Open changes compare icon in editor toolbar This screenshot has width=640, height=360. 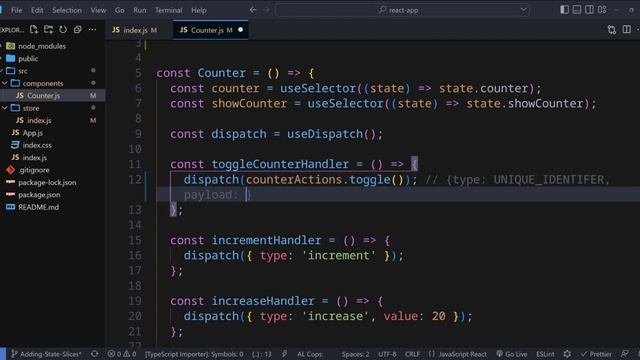[x=611, y=29]
